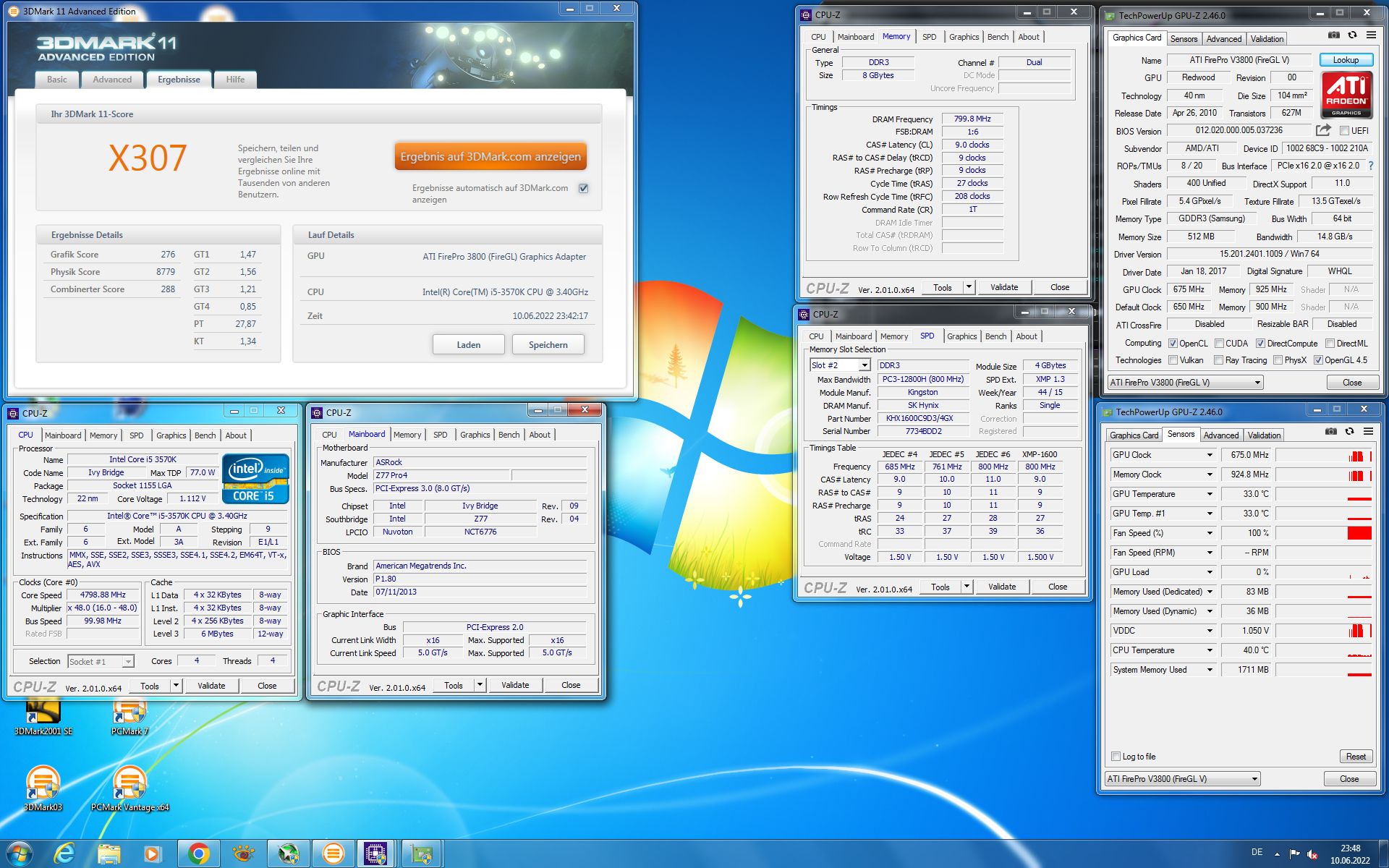Open the Slot #2 memory slot dropdown
Image resolution: width=1389 pixels, height=868 pixels.
pyautogui.click(x=864, y=365)
